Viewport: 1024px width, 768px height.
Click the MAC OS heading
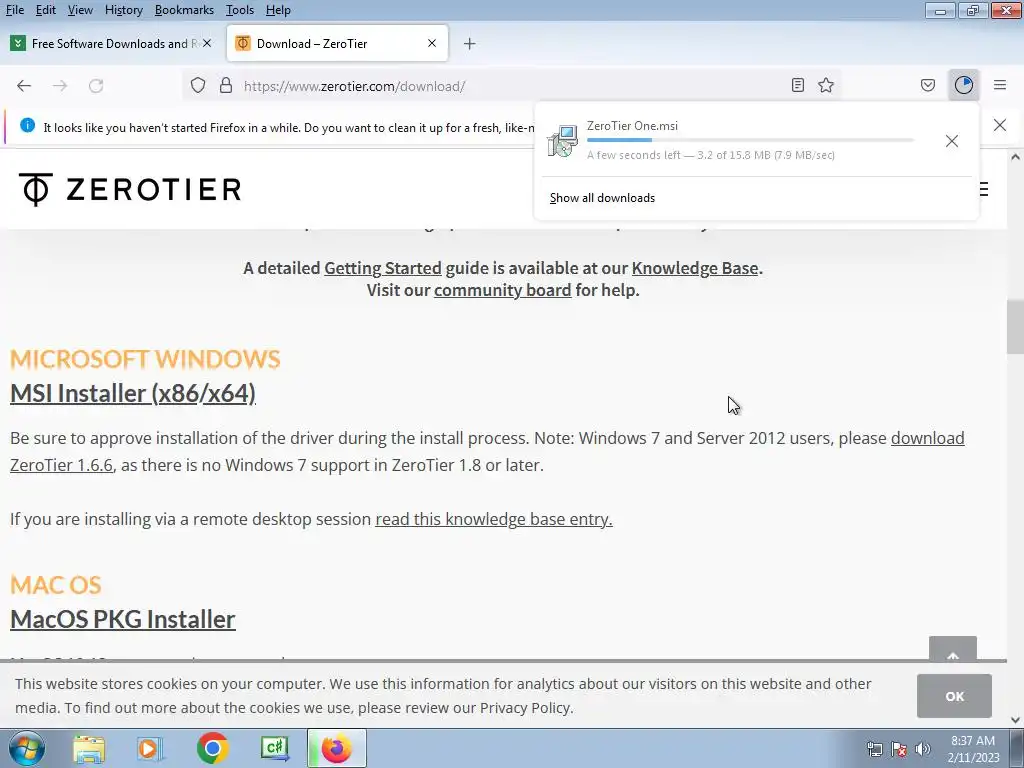56,585
